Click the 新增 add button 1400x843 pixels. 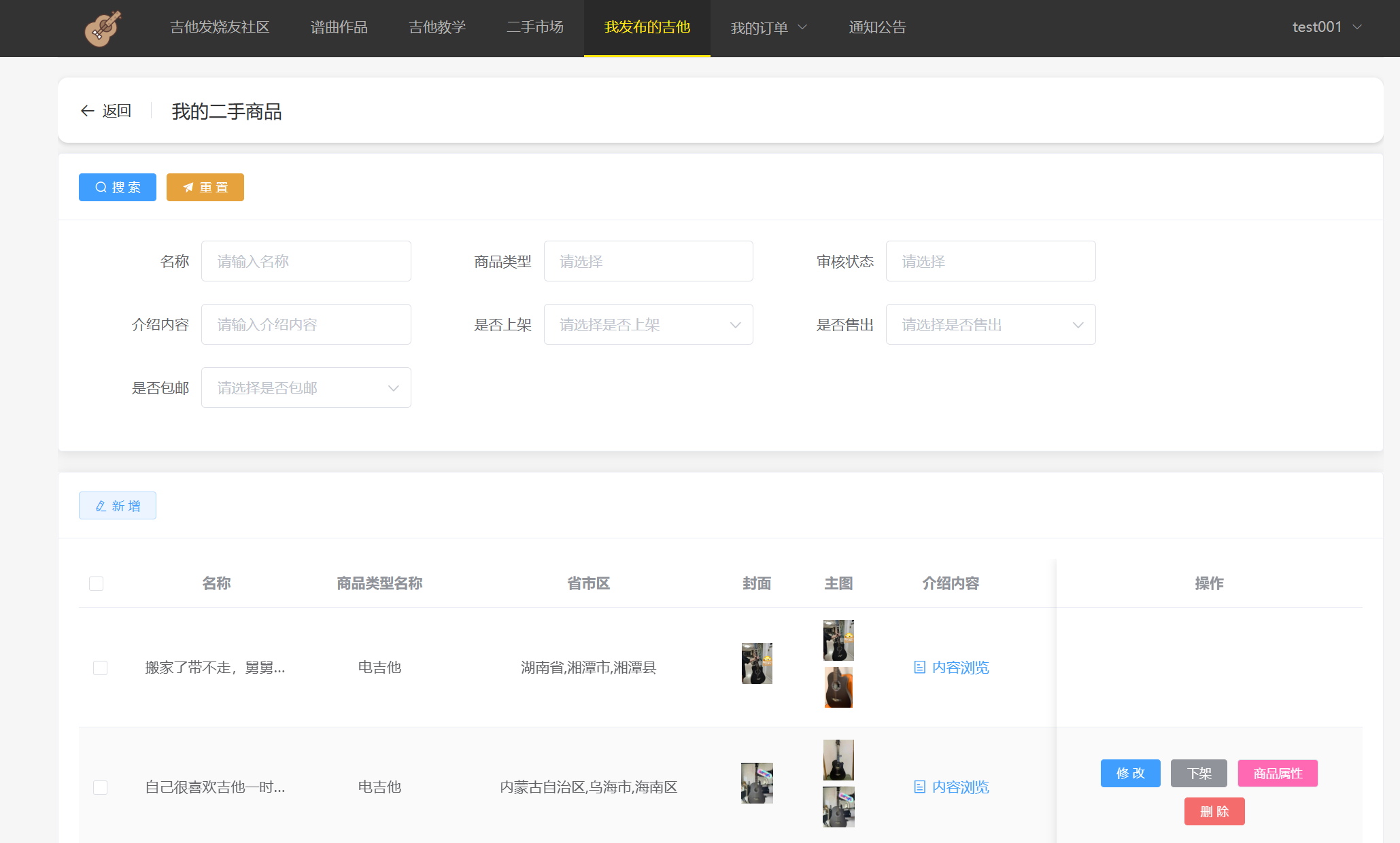[x=117, y=505]
